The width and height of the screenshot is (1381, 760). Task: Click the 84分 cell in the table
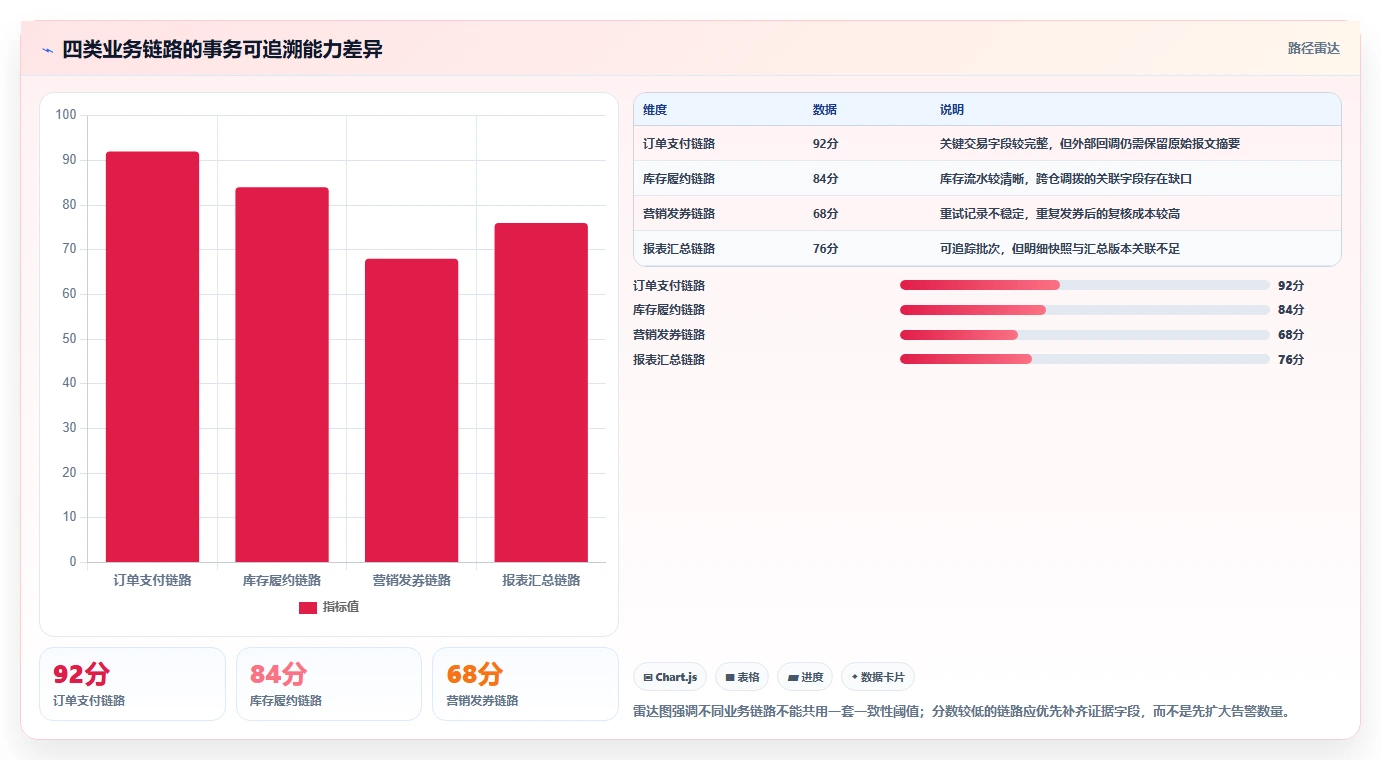click(826, 179)
